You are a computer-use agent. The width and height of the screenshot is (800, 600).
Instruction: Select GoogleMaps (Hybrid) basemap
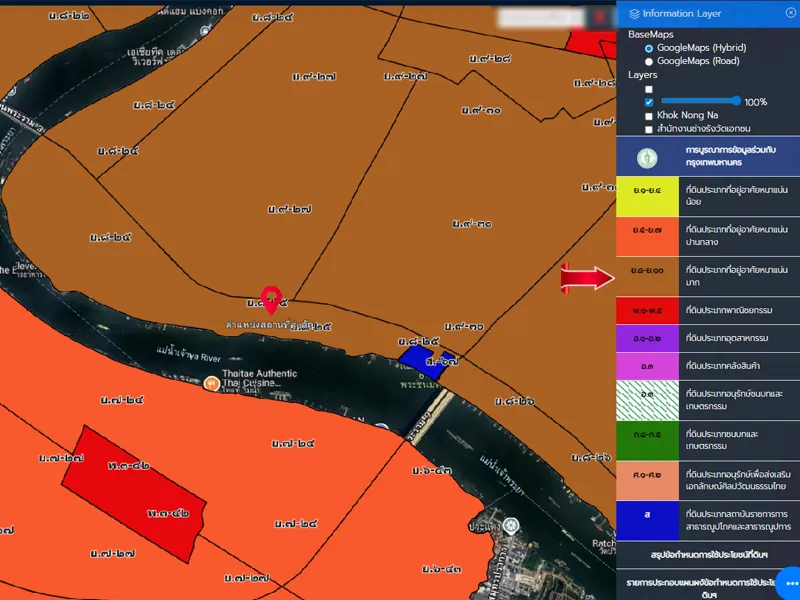649,47
